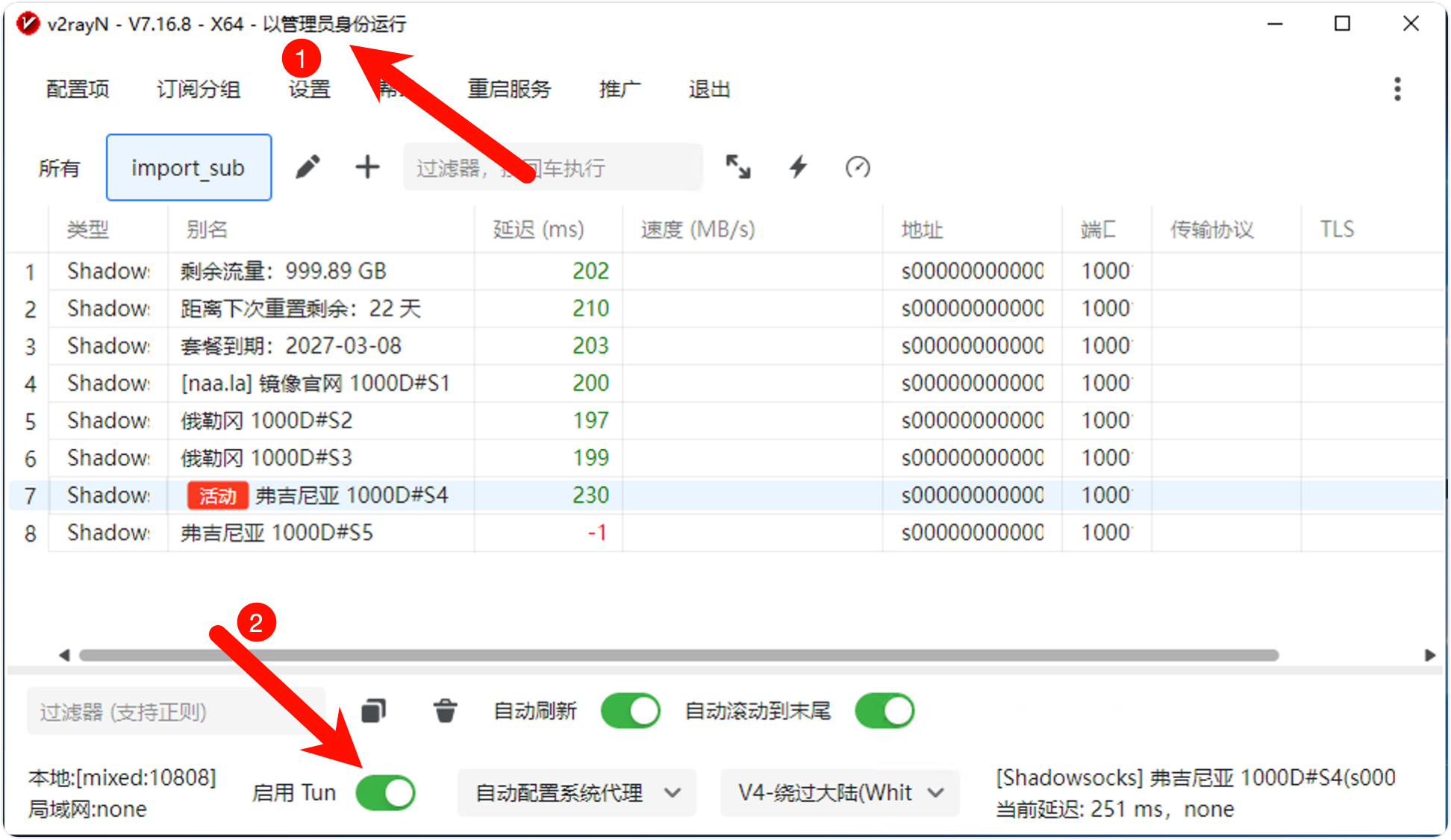Run speed test using the lightning bolt icon

pyautogui.click(x=797, y=167)
